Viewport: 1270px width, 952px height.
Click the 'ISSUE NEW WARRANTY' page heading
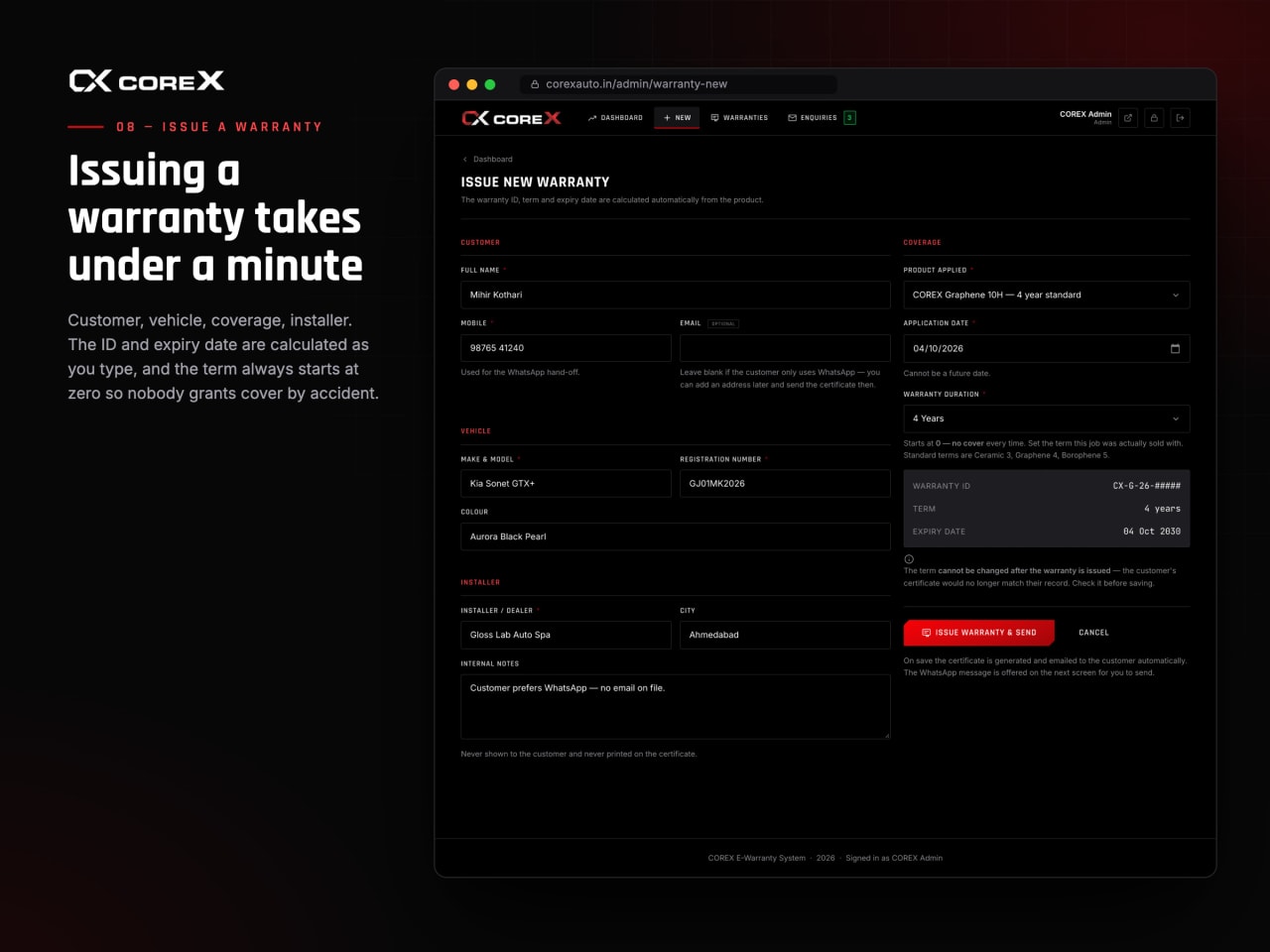click(x=535, y=182)
